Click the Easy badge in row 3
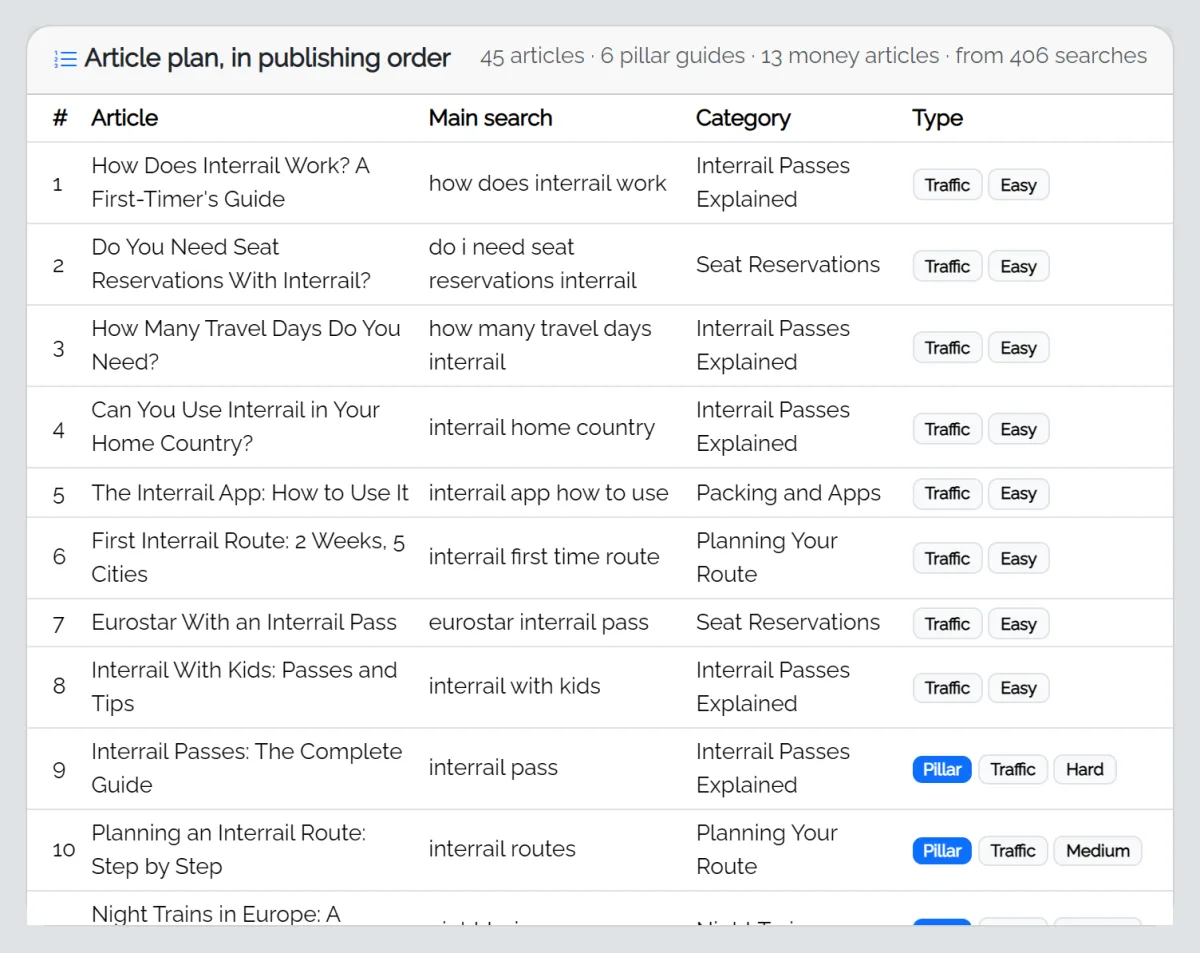The image size is (1200, 953). (x=1018, y=348)
